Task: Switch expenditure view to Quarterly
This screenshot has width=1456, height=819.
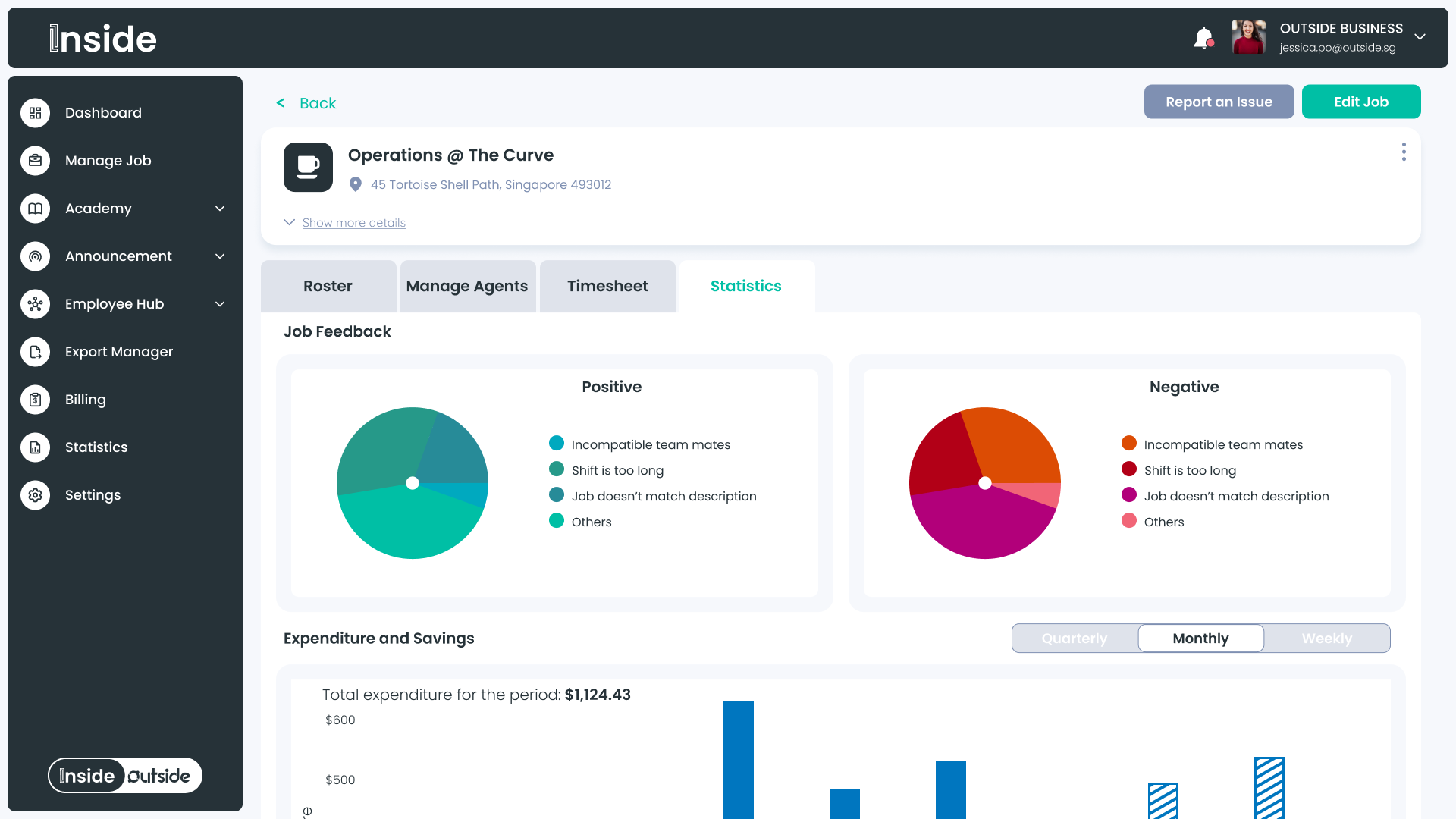Action: point(1074,639)
